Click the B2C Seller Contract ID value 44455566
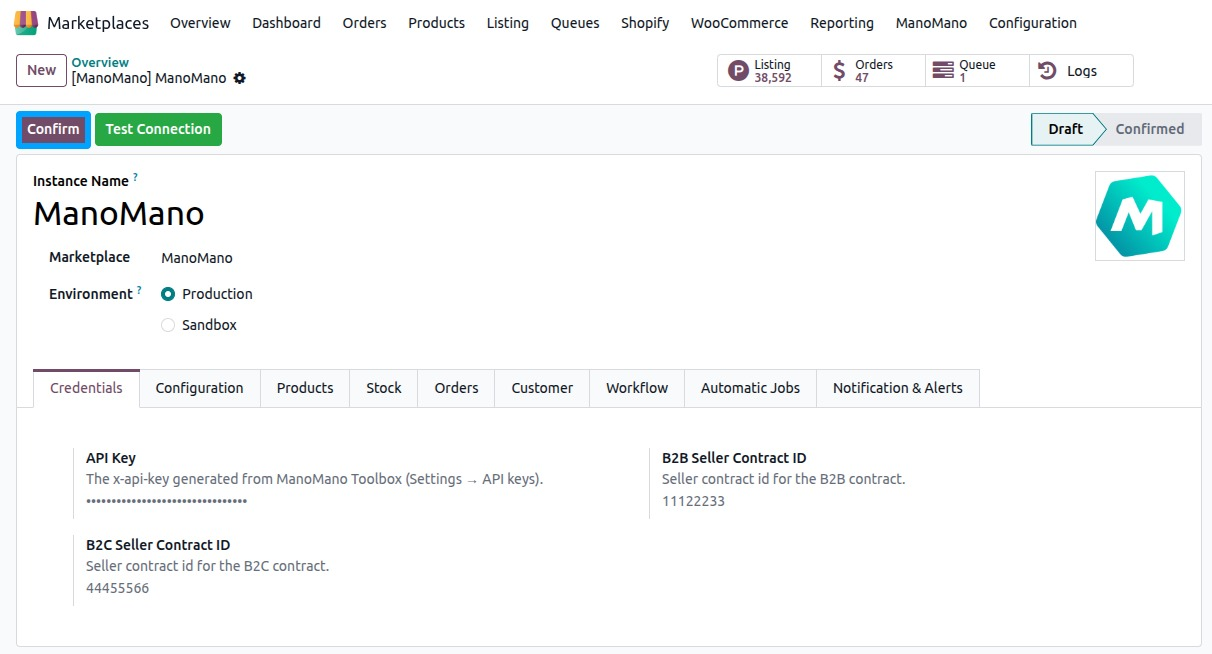Viewport: 1212px width, 654px height. [117, 588]
